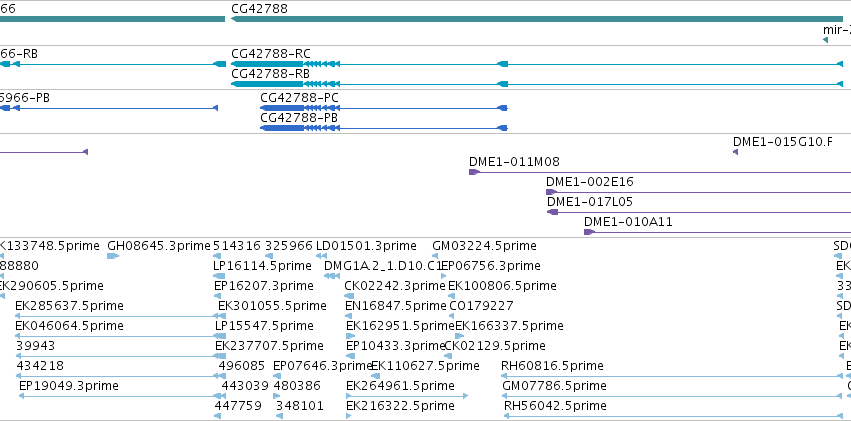Select the LD01501.3prime label
Image resolution: width=851 pixels, height=421 pixels.
pyautogui.click(x=366, y=246)
